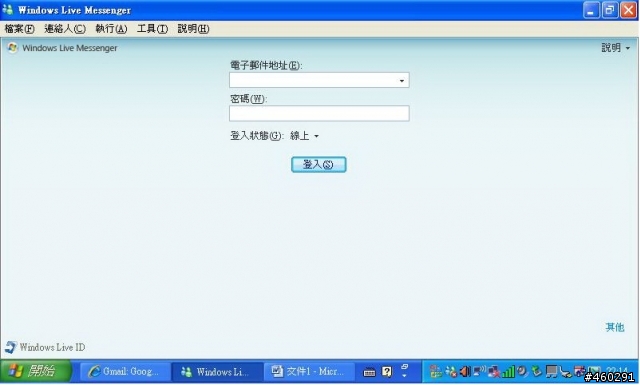
Task: Click the language bar restore icon
Action: (x=404, y=367)
